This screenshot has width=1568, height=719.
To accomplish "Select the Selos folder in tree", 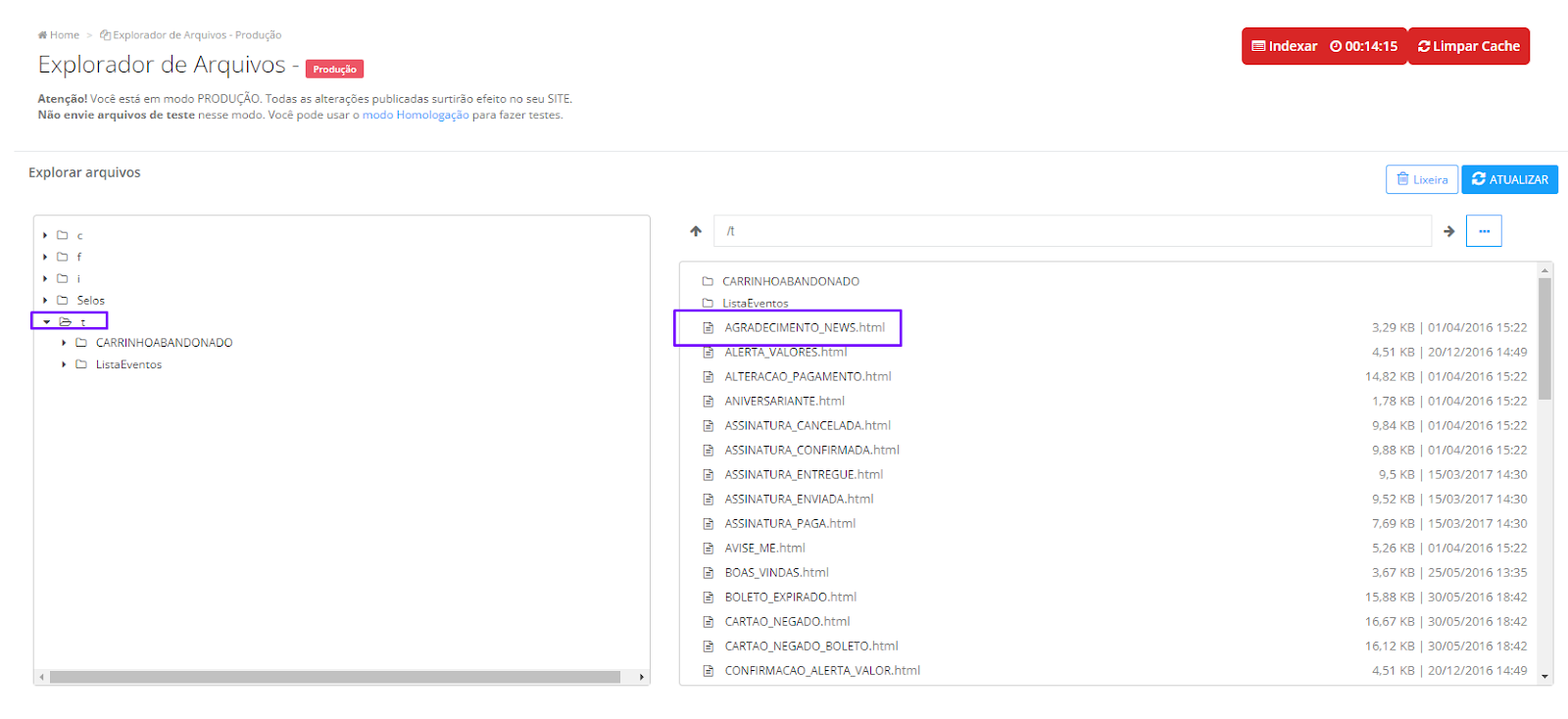I will [x=90, y=300].
